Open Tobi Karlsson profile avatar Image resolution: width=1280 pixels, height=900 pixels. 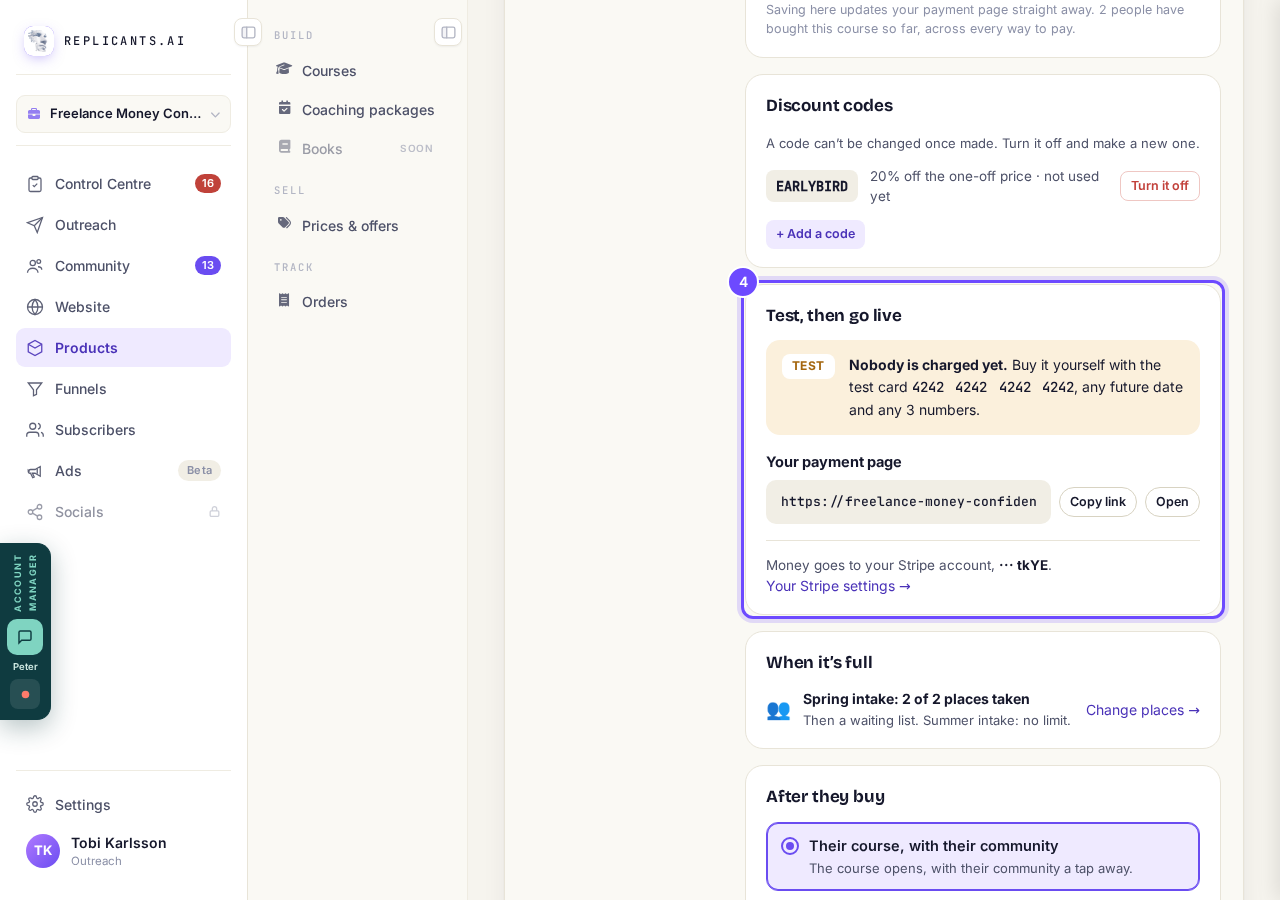[43, 851]
